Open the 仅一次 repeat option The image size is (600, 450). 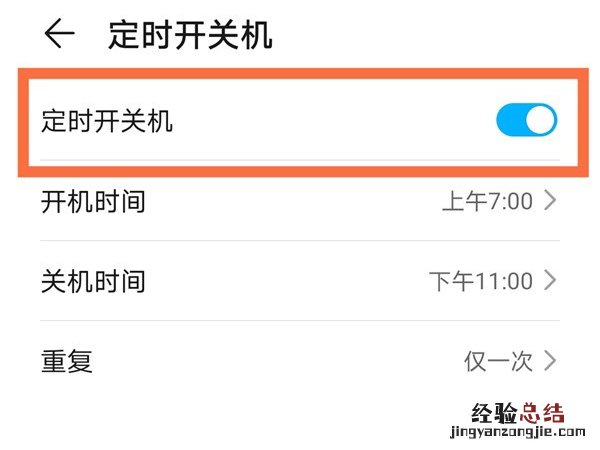(498, 361)
